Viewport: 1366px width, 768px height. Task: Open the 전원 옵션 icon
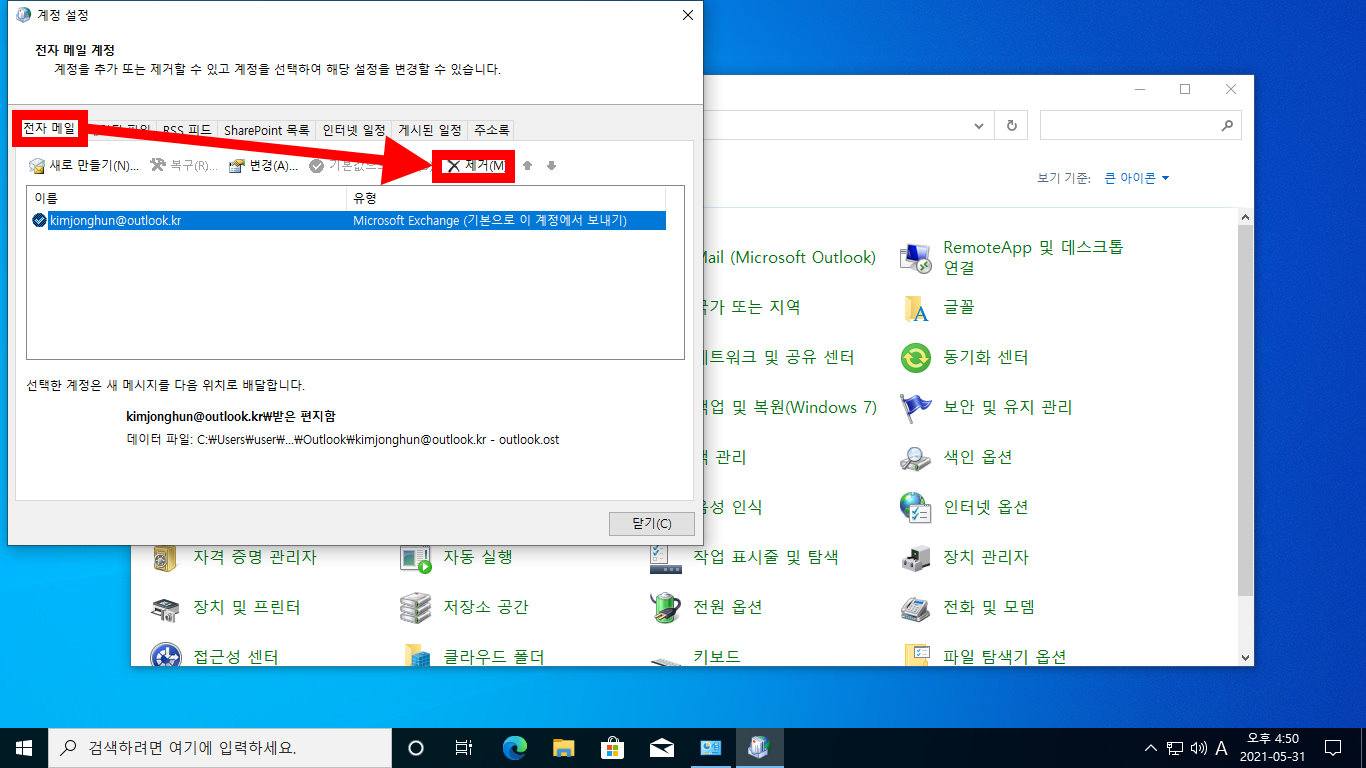pos(666,608)
